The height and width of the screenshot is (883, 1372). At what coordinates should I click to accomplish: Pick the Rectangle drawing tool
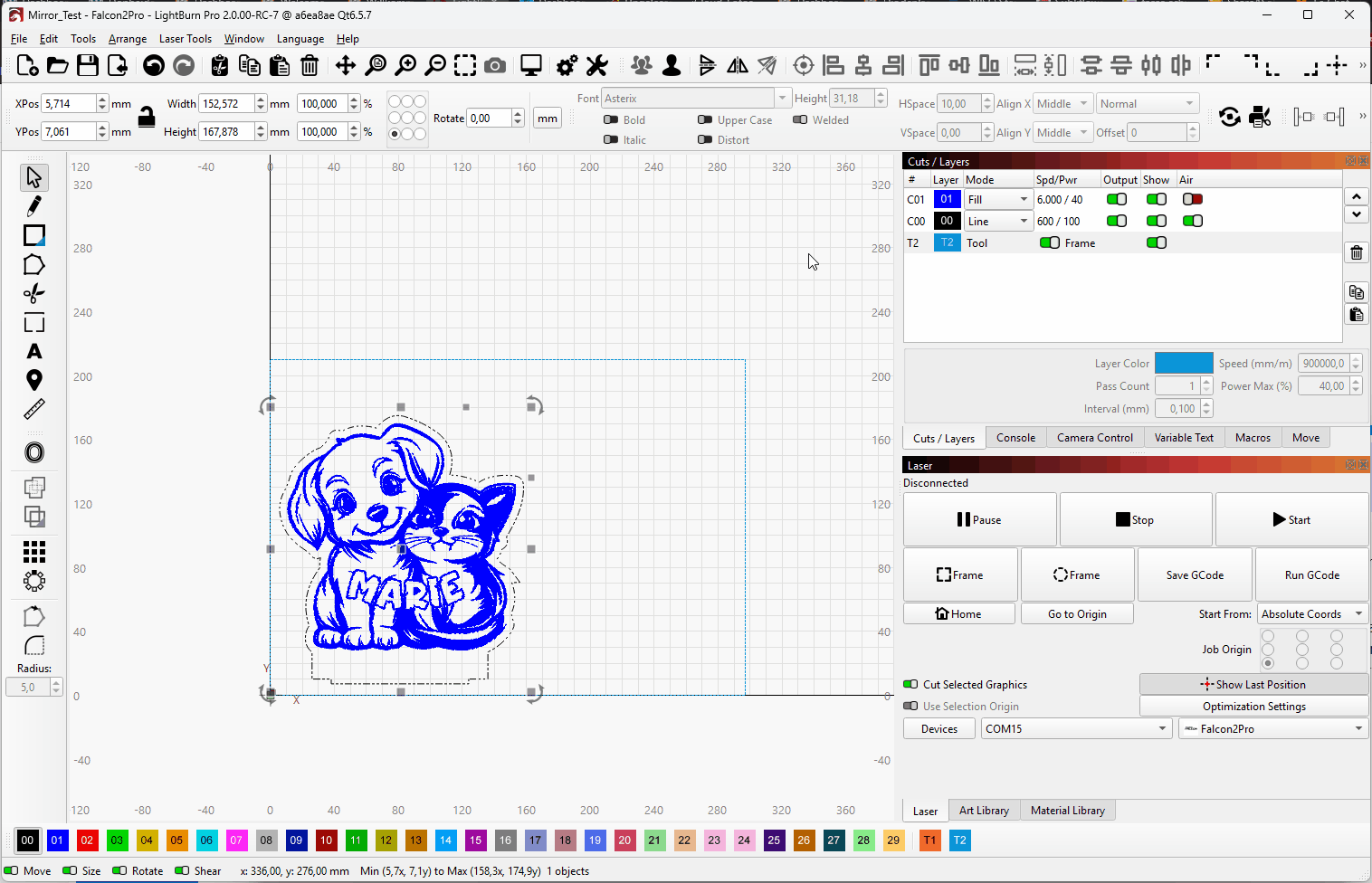tap(33, 235)
